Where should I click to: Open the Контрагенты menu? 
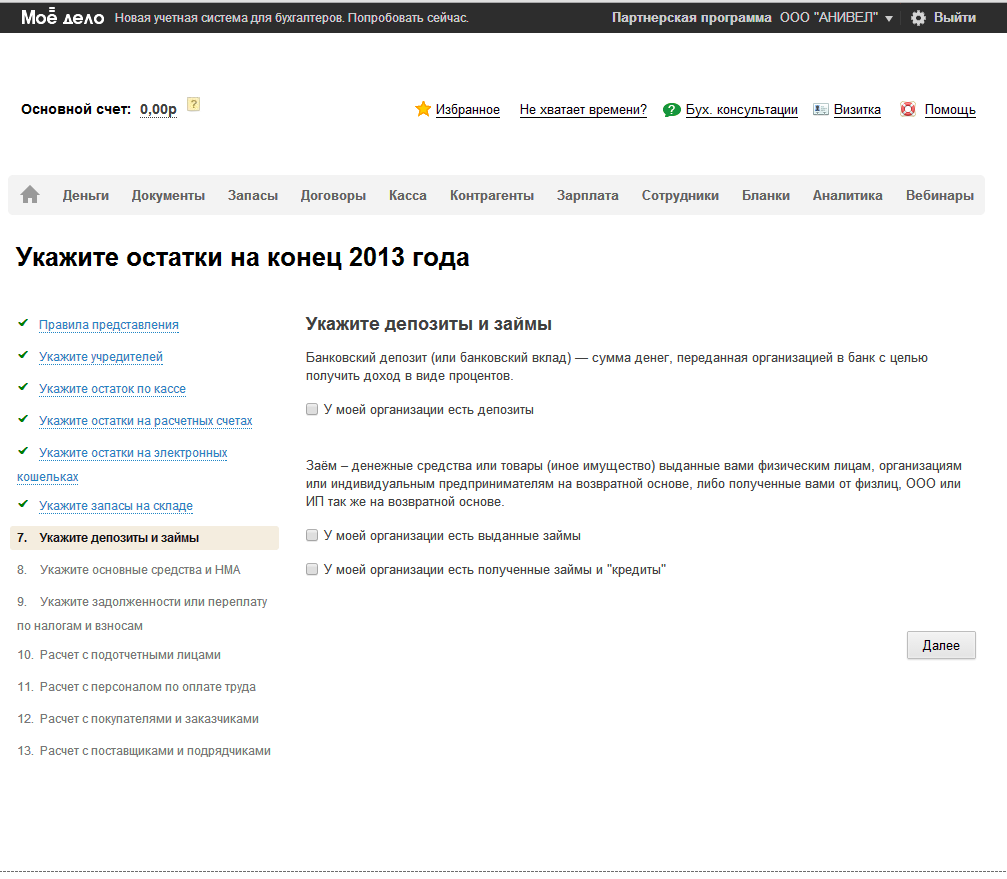pos(492,195)
